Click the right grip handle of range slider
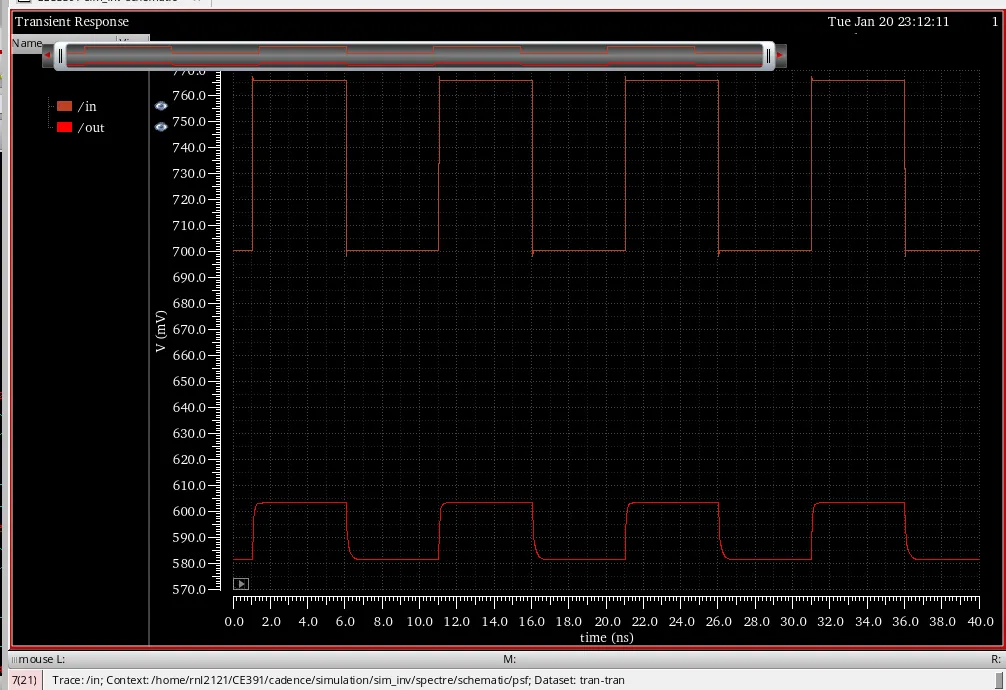 768,56
